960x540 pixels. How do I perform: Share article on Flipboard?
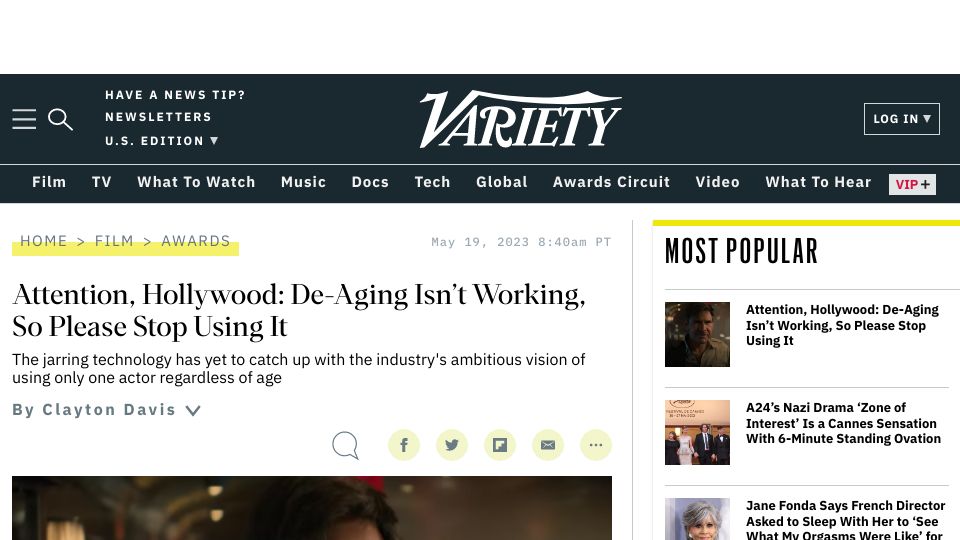click(500, 445)
